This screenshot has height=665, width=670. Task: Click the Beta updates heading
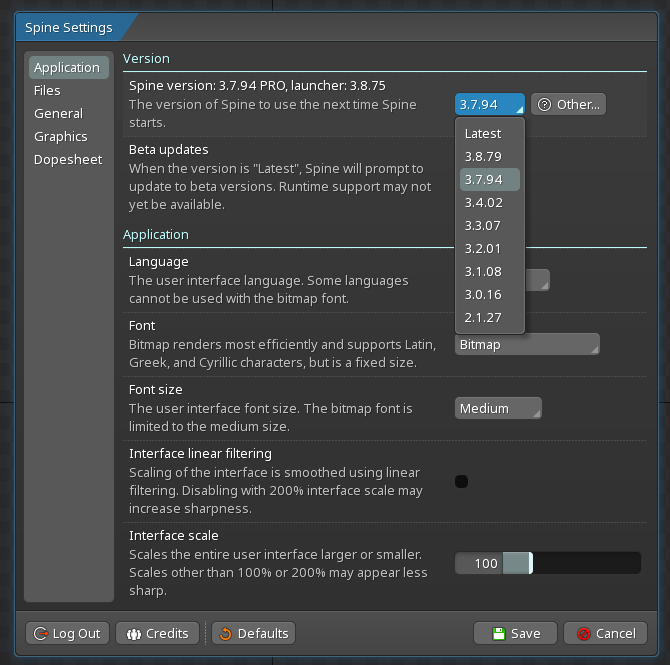coord(169,150)
